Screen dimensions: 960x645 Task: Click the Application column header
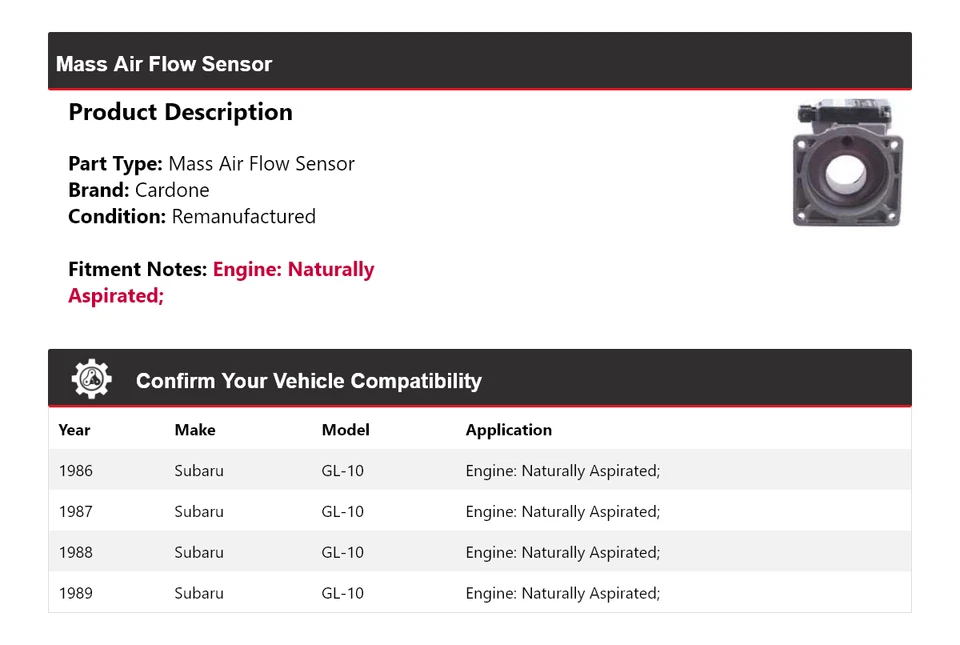pos(508,430)
